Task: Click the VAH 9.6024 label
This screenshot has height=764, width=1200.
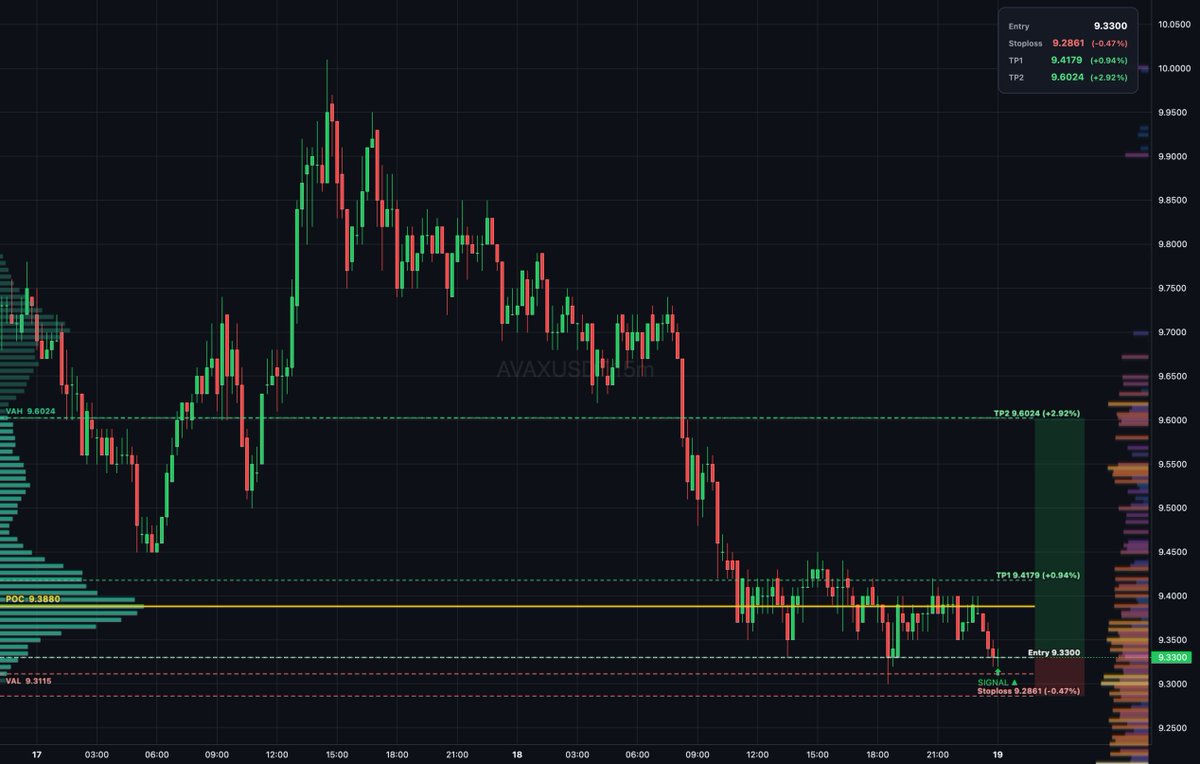Action: 31,411
